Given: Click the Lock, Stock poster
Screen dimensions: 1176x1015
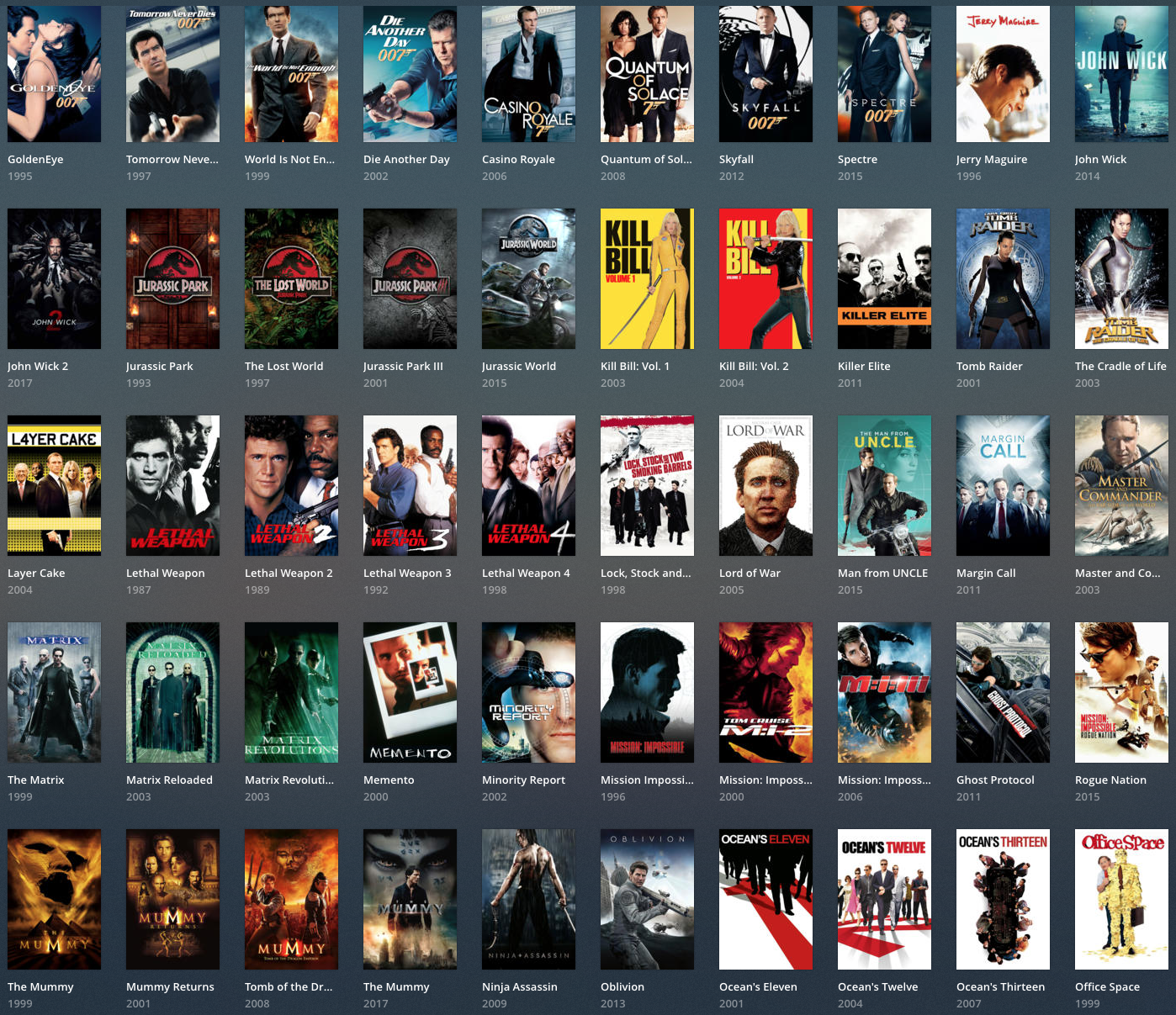Looking at the screenshot, I should [x=647, y=485].
